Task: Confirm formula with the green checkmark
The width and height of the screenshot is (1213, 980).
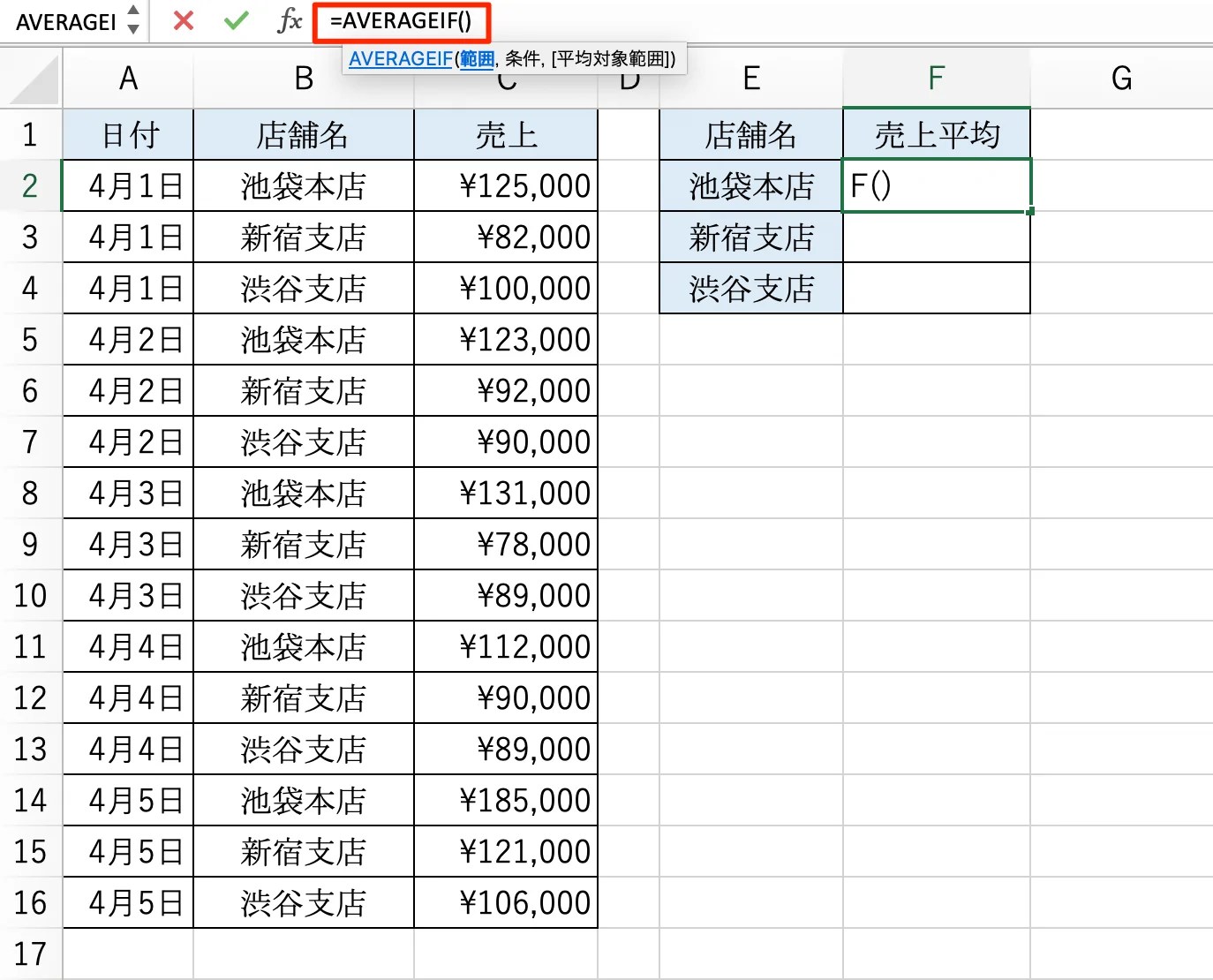Action: coord(236,20)
